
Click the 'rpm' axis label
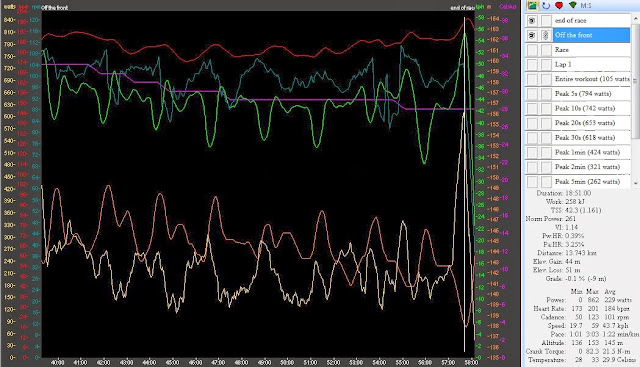pyautogui.click(x=36, y=7)
